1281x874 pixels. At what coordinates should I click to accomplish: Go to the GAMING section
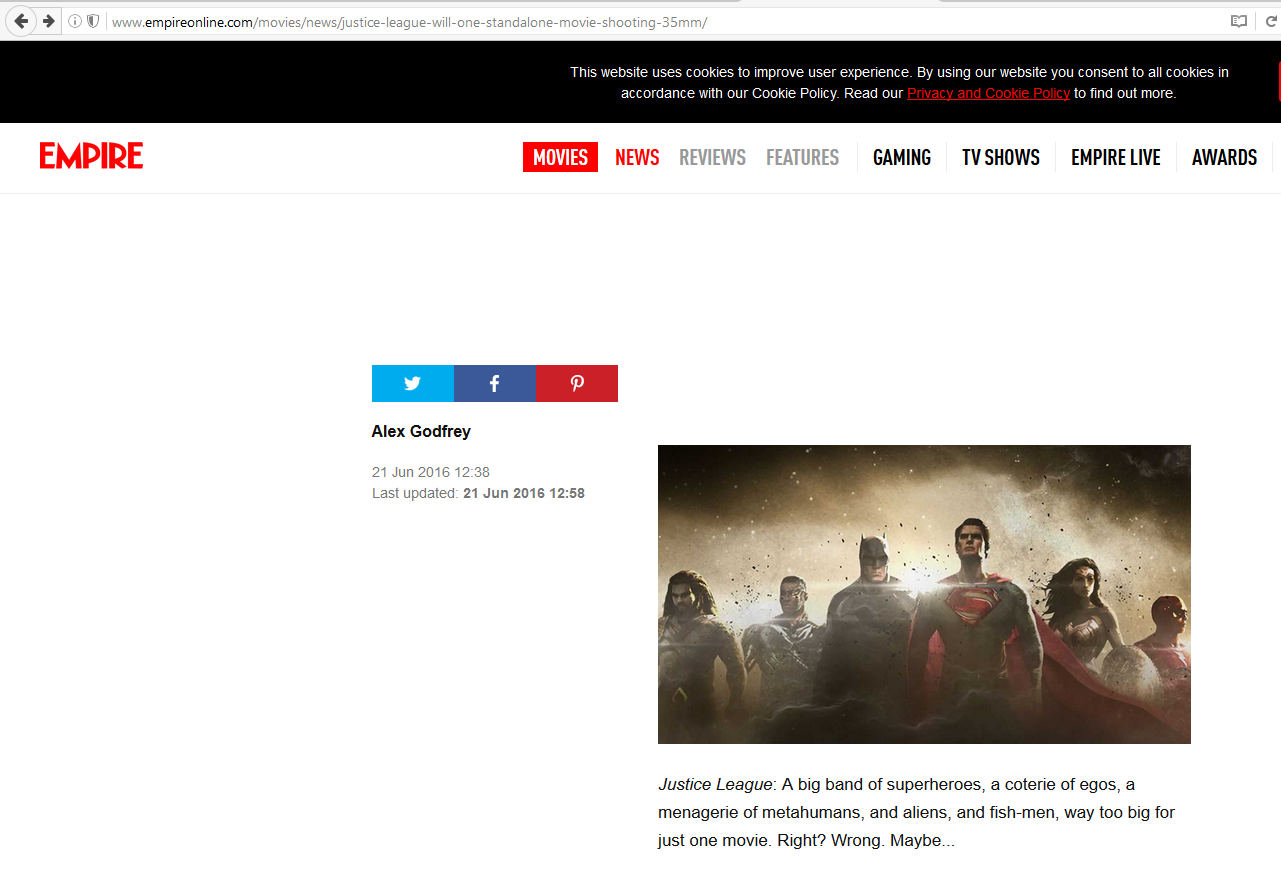coord(902,157)
